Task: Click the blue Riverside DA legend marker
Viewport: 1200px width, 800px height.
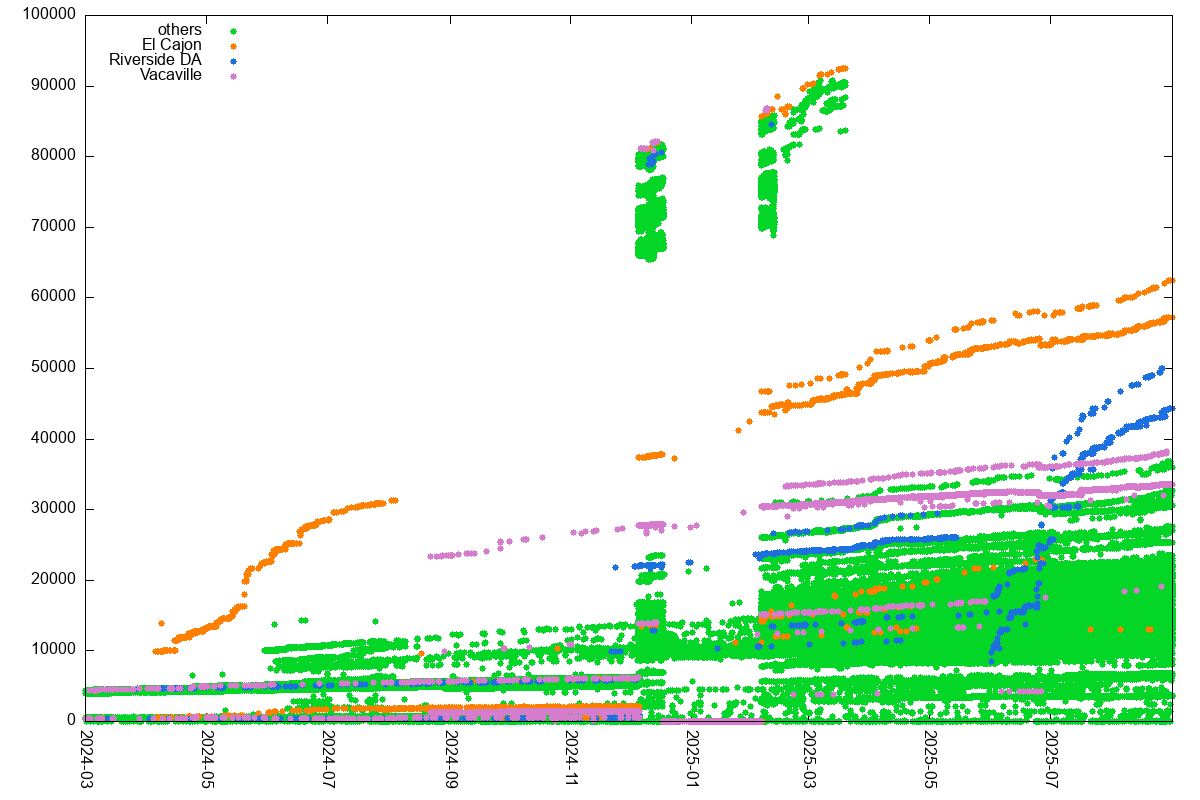Action: tap(233, 60)
